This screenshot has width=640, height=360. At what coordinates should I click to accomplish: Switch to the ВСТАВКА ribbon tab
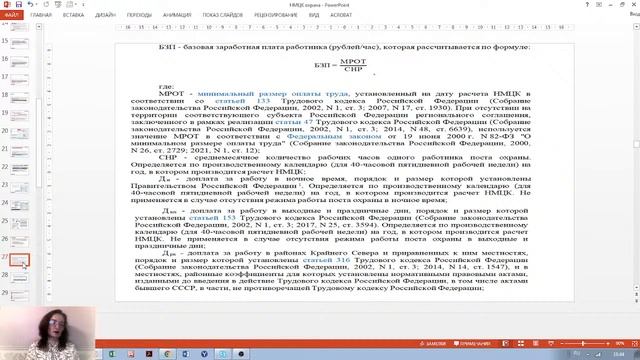click(73, 15)
